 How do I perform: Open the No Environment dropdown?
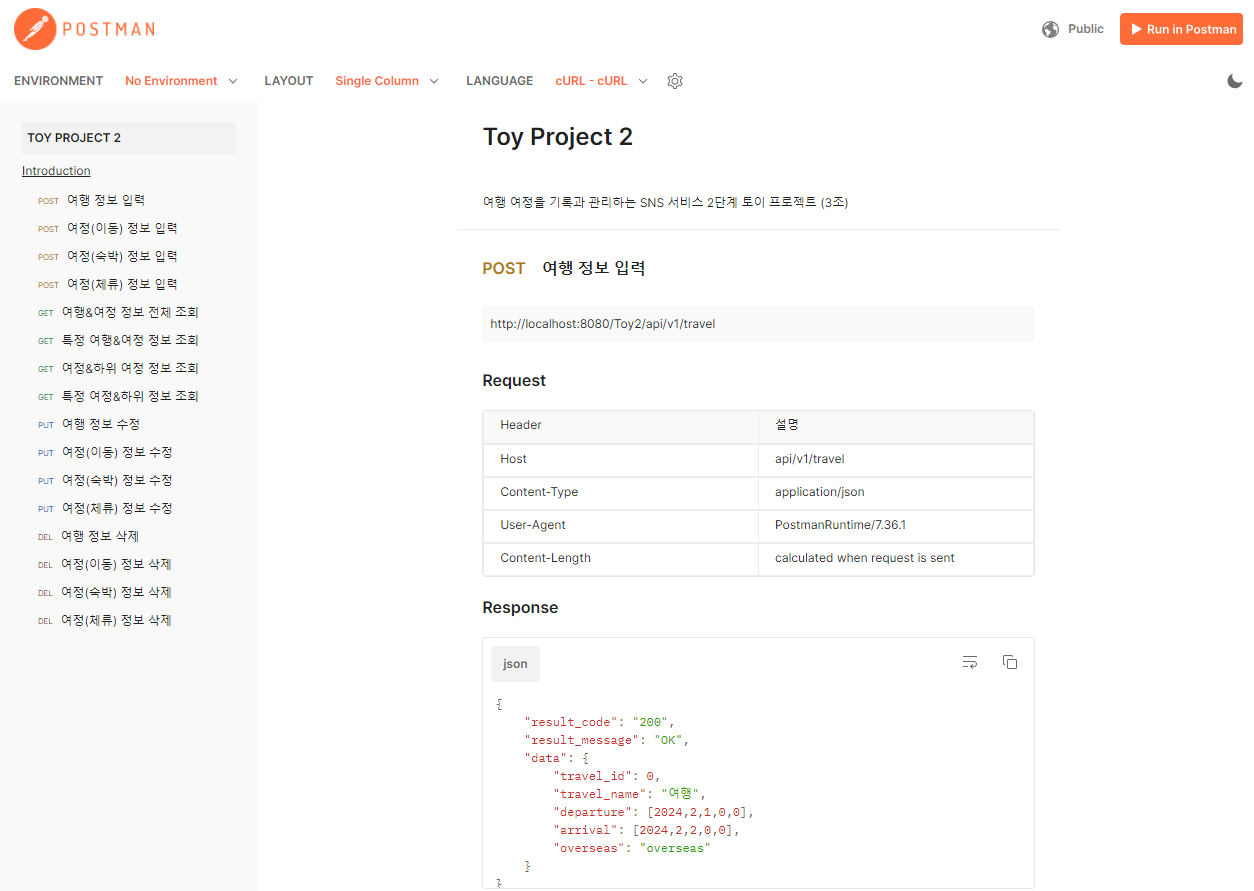181,81
